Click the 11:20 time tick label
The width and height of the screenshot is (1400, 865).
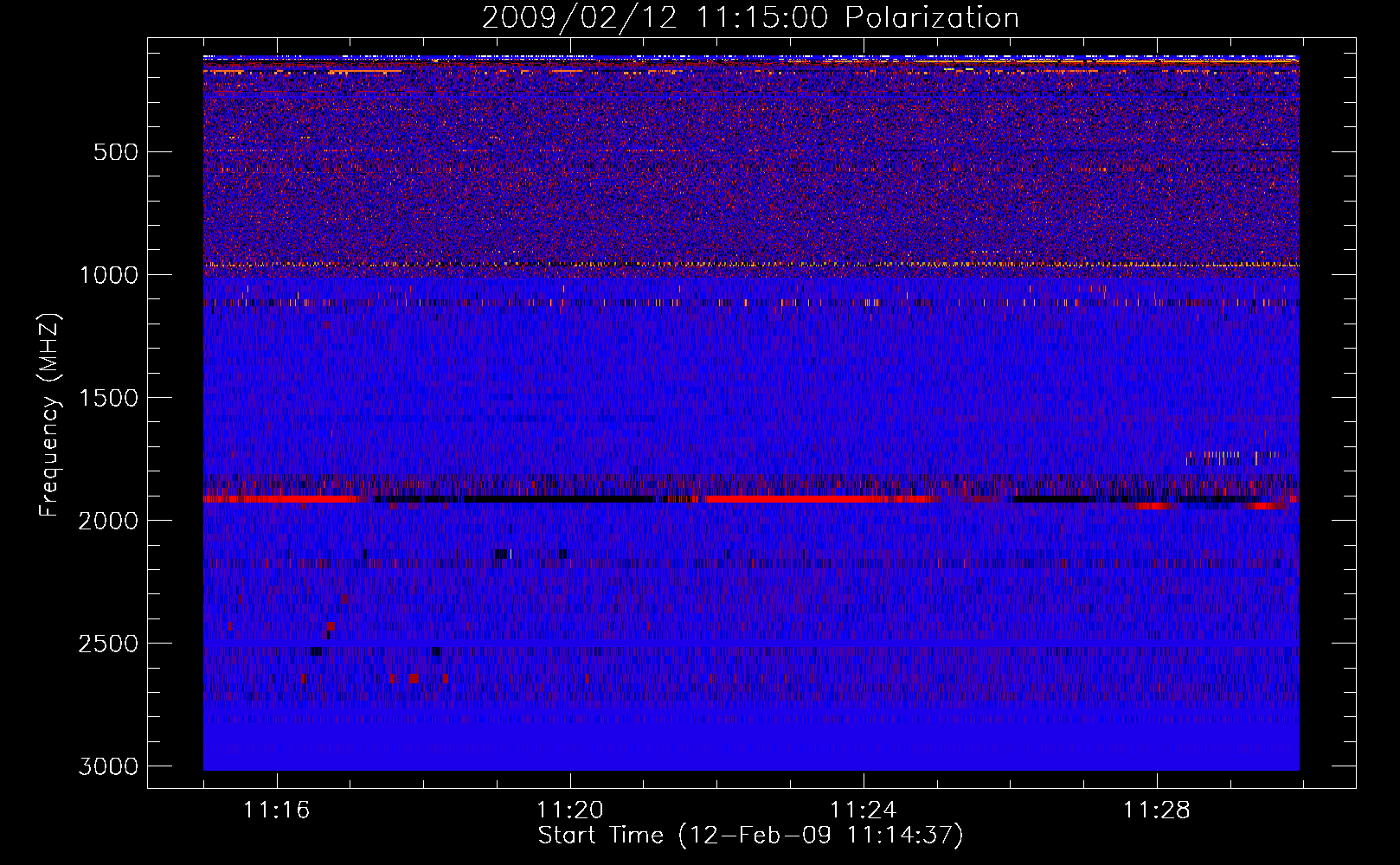point(570,811)
